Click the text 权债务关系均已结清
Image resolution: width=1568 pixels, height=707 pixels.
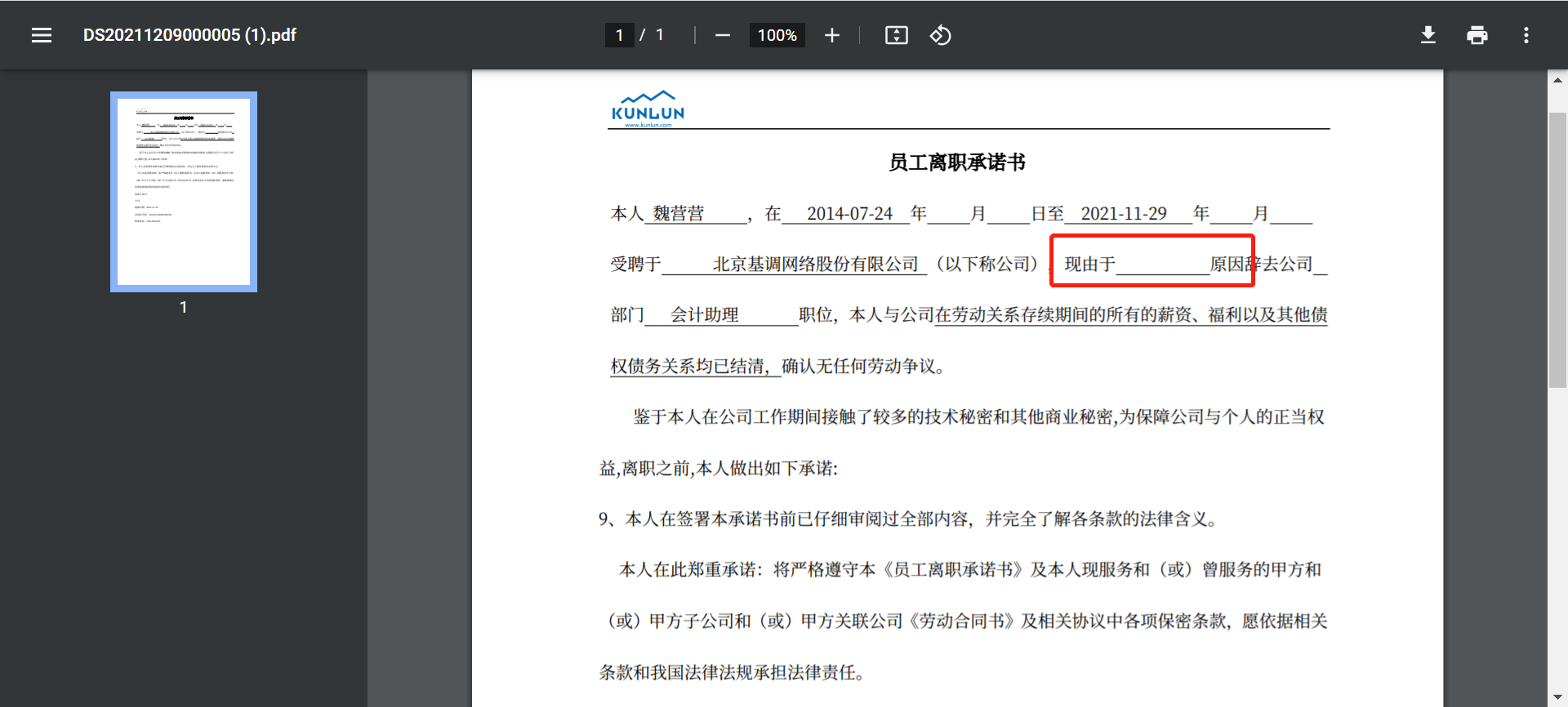click(x=690, y=367)
